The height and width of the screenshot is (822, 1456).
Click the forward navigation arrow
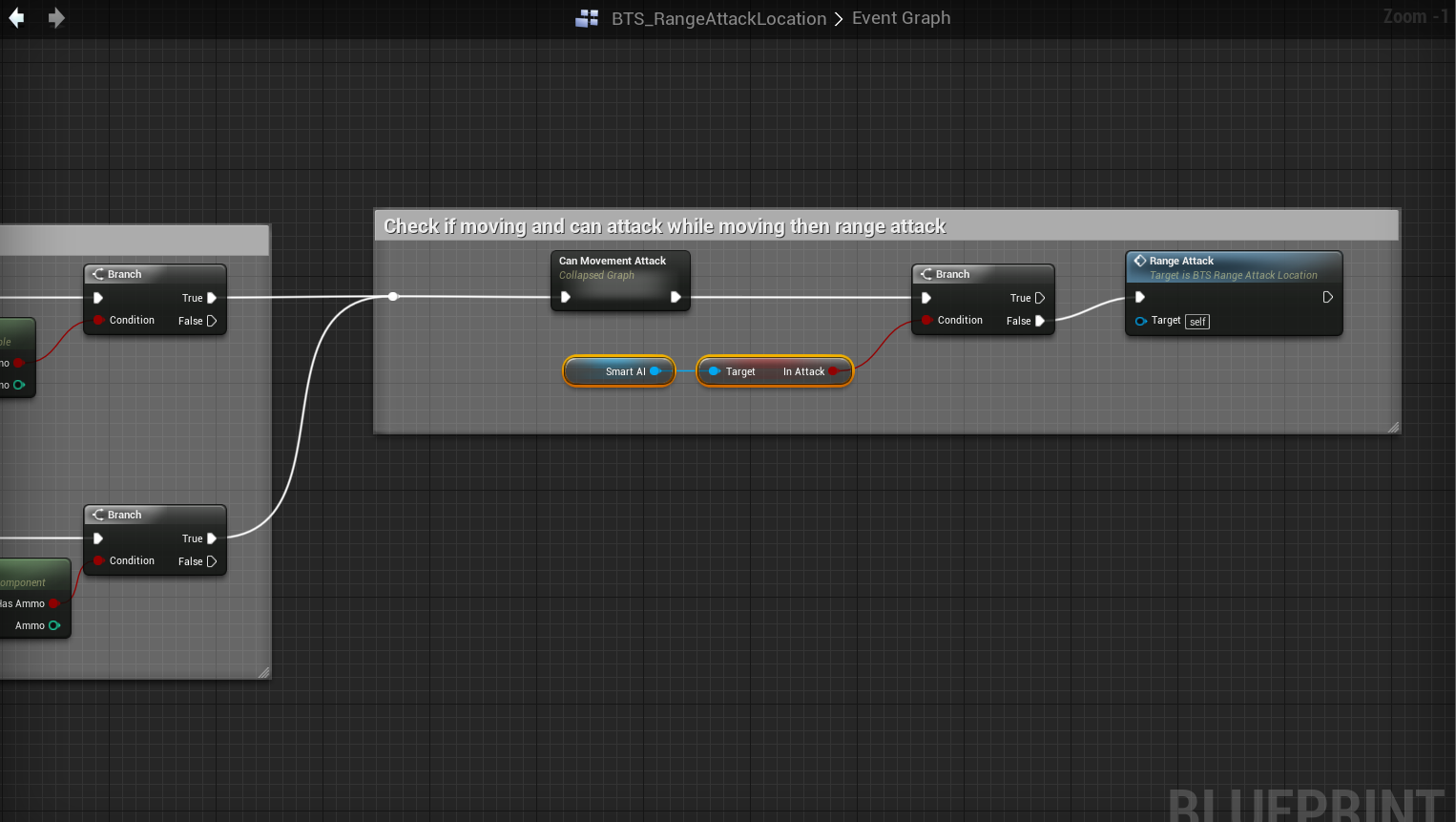point(56,18)
